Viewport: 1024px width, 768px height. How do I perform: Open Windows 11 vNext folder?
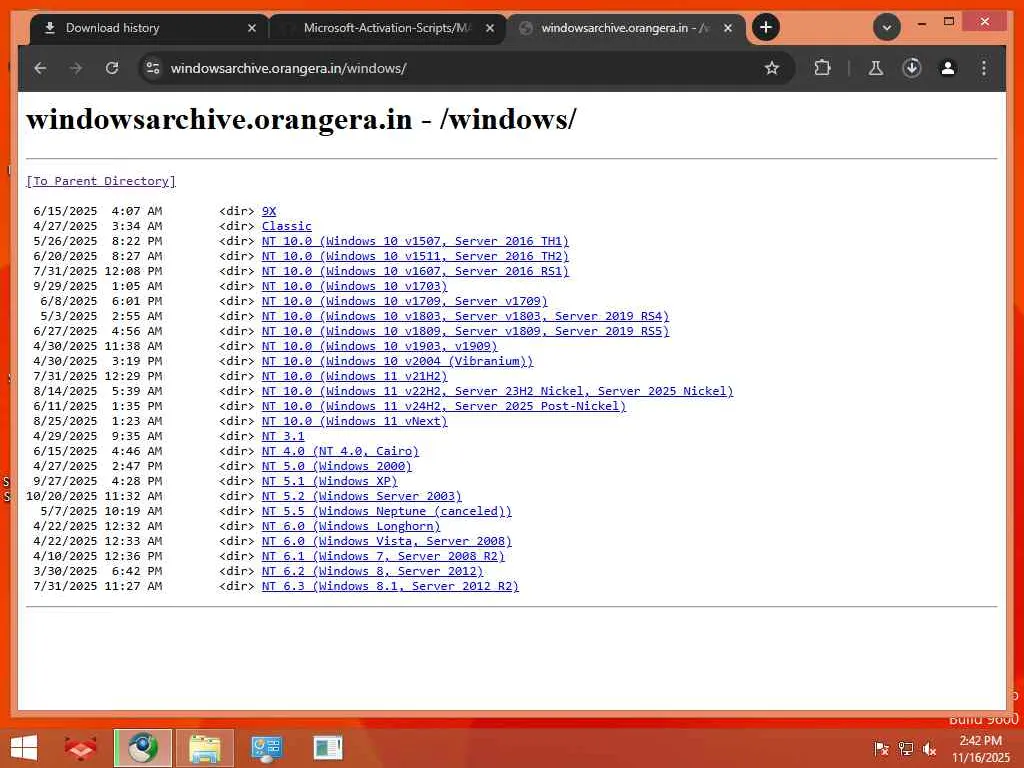(354, 421)
